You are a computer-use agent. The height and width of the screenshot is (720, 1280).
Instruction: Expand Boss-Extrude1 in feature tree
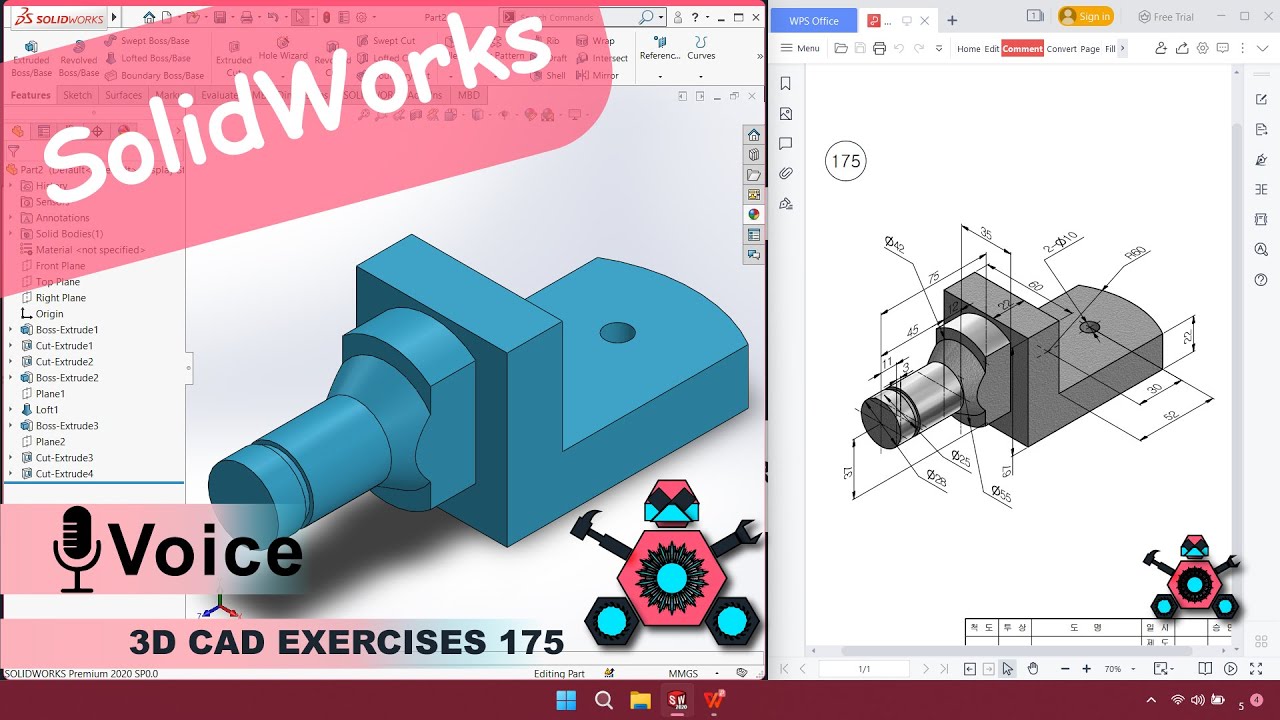point(12,330)
